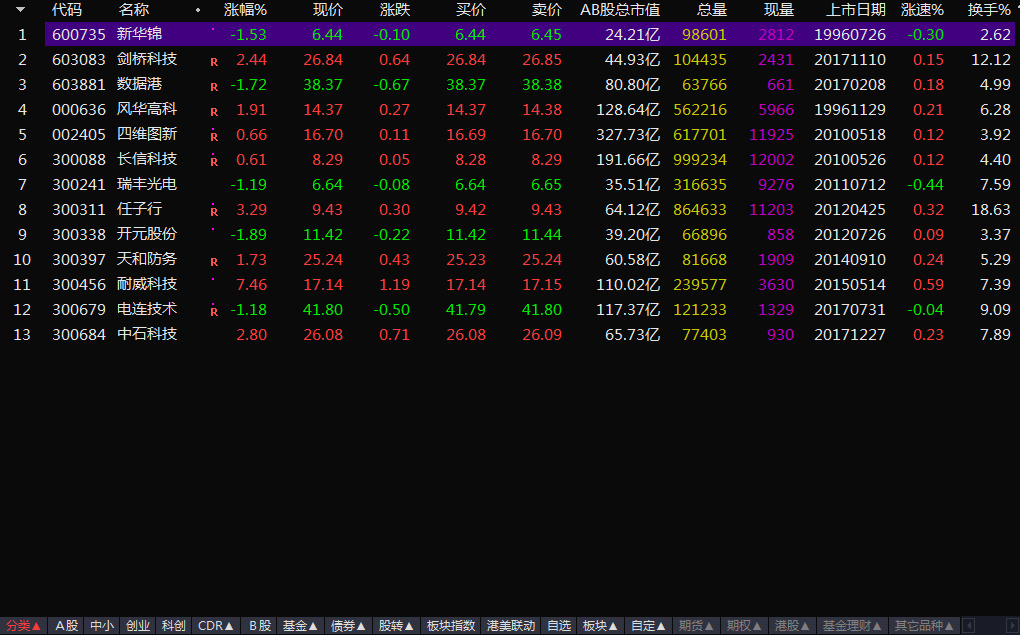
Task: Expand the 基金 tab menu
Action: pos(300,626)
